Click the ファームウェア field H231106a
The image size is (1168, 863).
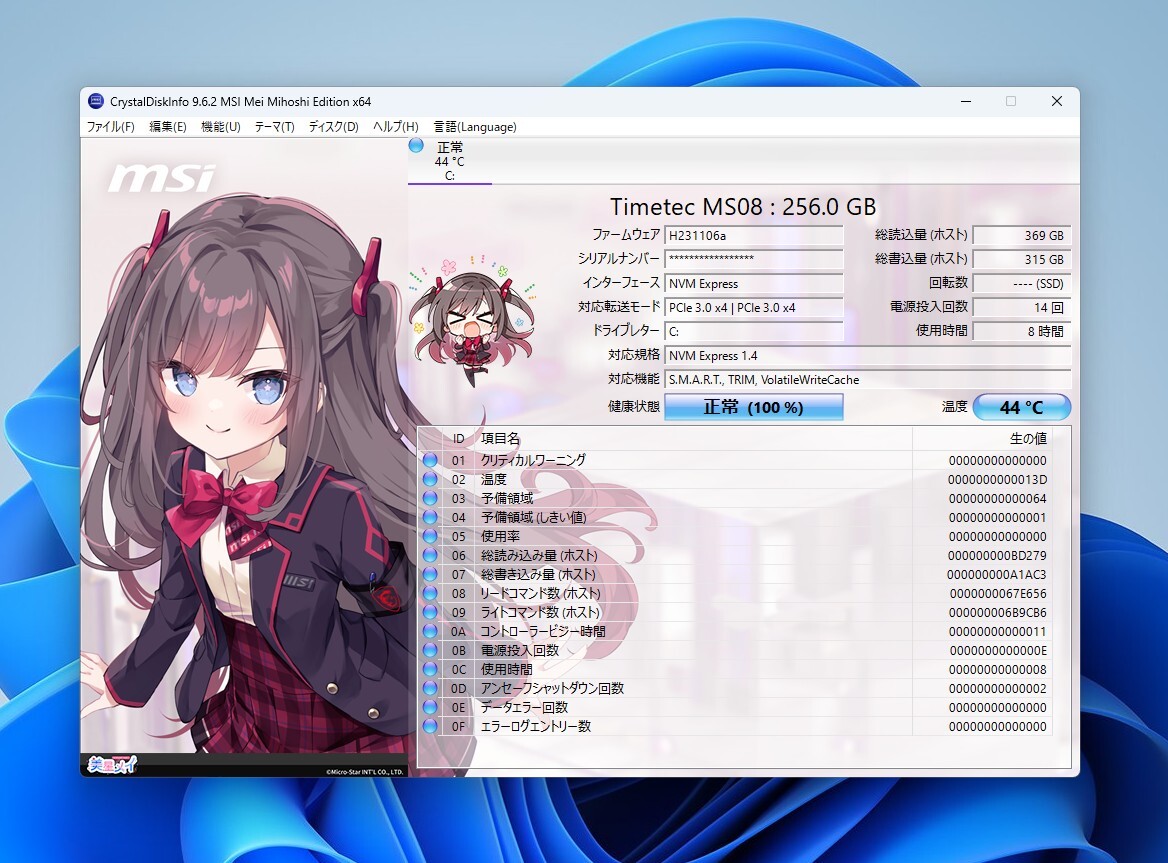pyautogui.click(x=754, y=235)
